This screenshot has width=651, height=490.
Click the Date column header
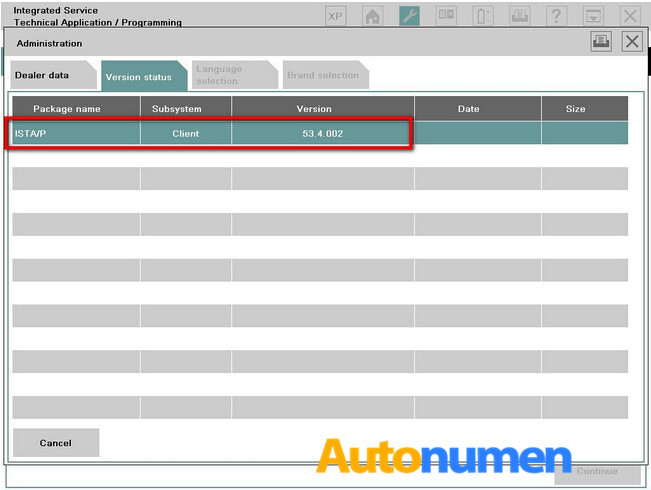point(478,109)
